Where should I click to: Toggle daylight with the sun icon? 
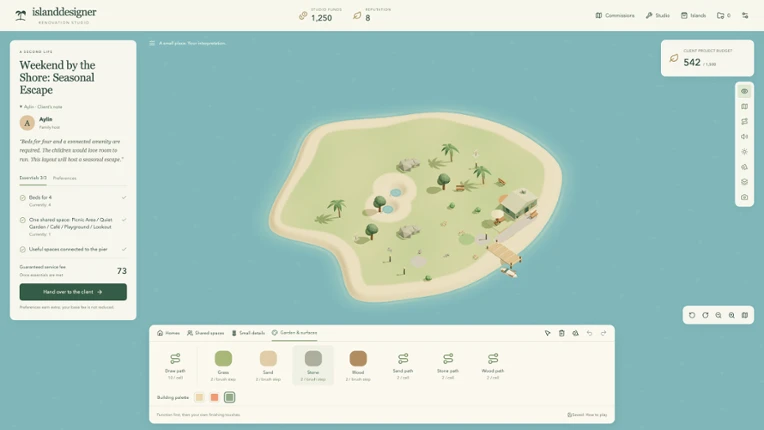pos(744,151)
